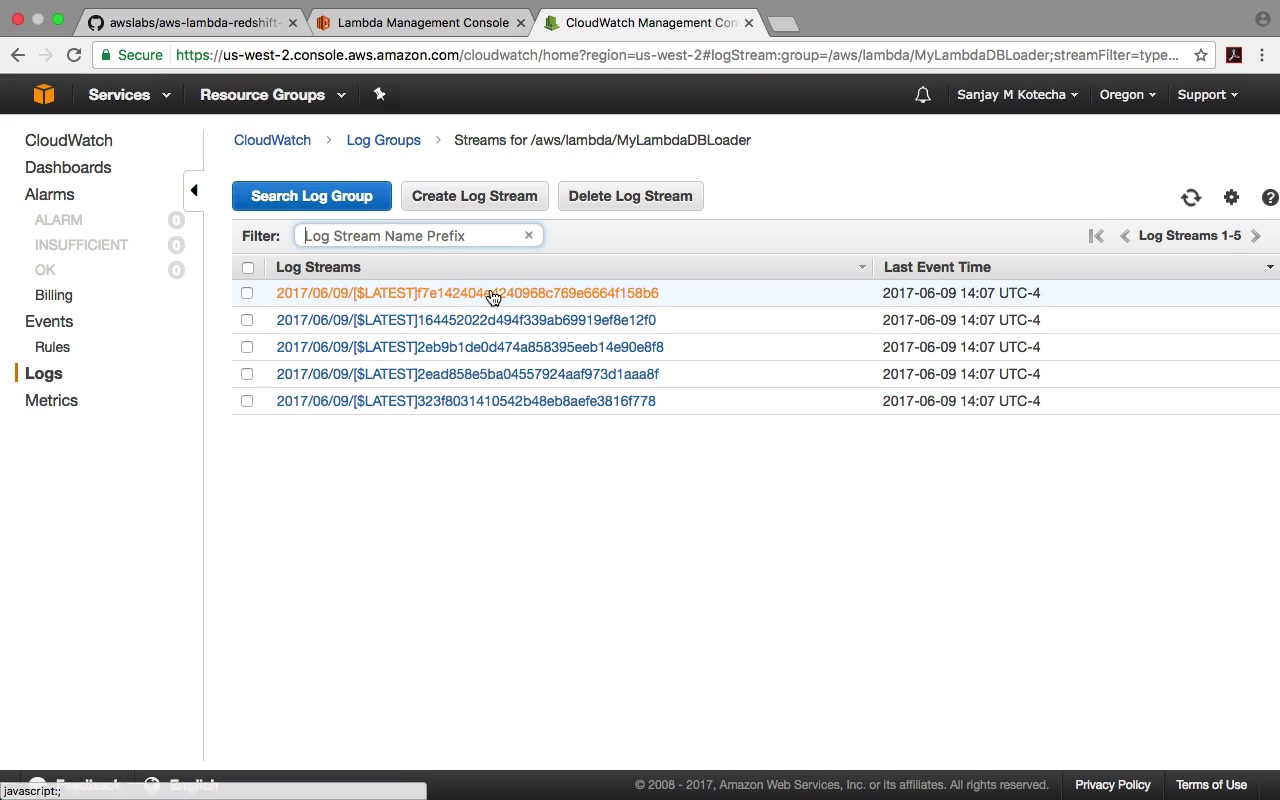Reload the browser page
Screen dimensions: 1280x800
tap(74, 55)
